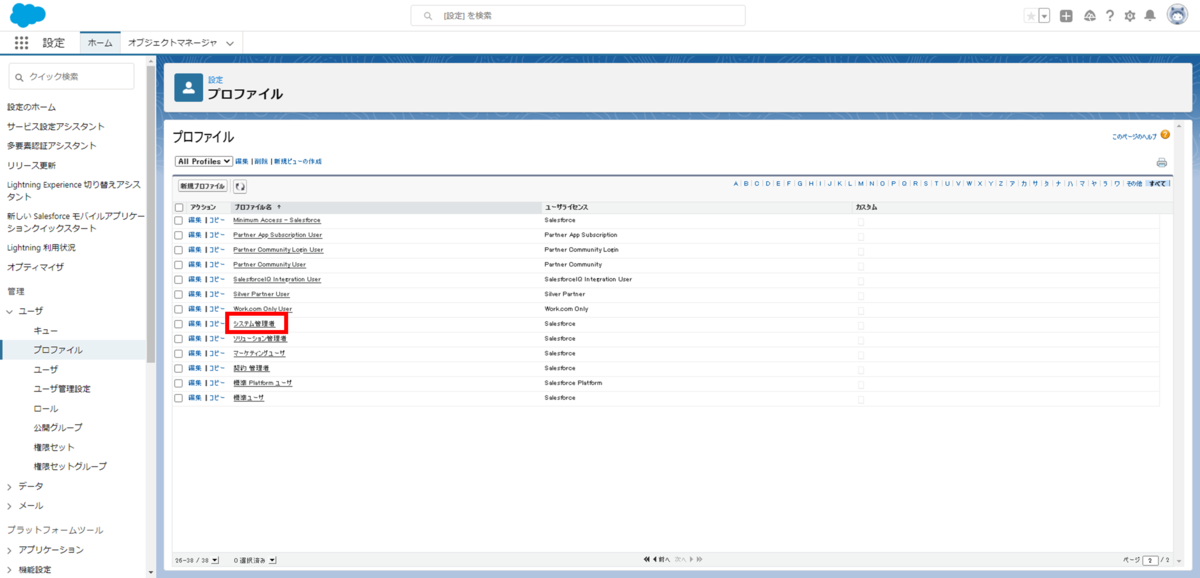Open 契約 管理者 profile link

pos(250,368)
